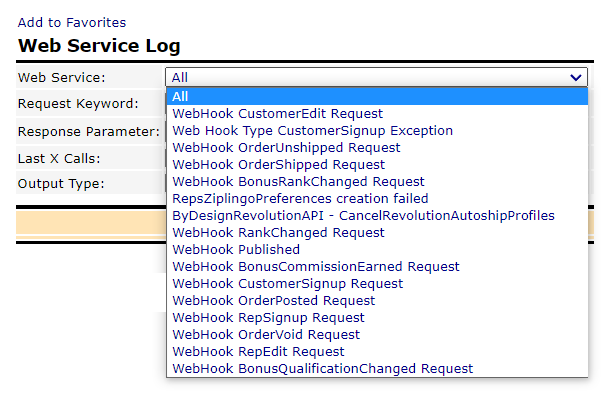The height and width of the screenshot is (400, 613).
Task: Pick WebHook RepSignup Request
Action: point(377,317)
